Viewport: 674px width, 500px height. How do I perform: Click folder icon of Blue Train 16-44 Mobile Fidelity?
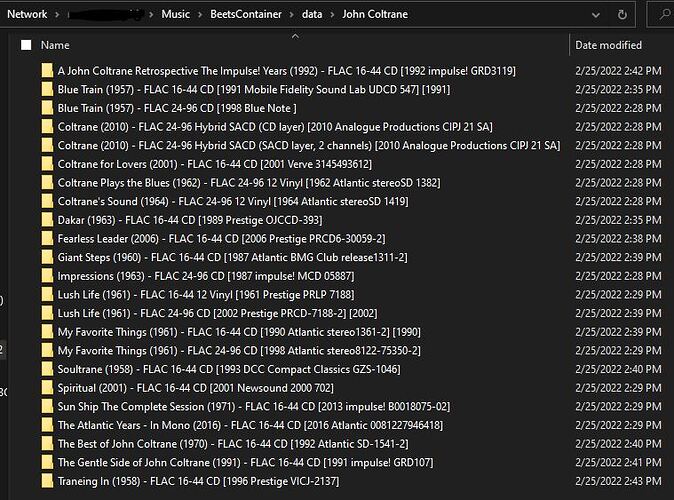pos(47,89)
